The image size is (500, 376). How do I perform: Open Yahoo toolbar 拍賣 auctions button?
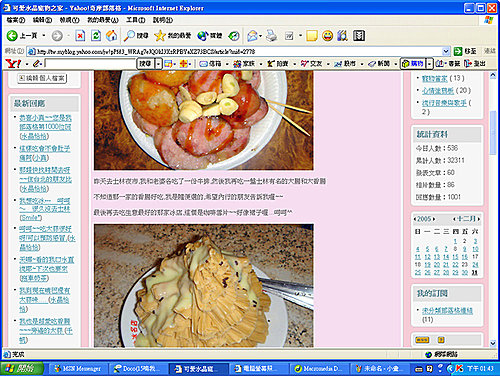278,63
